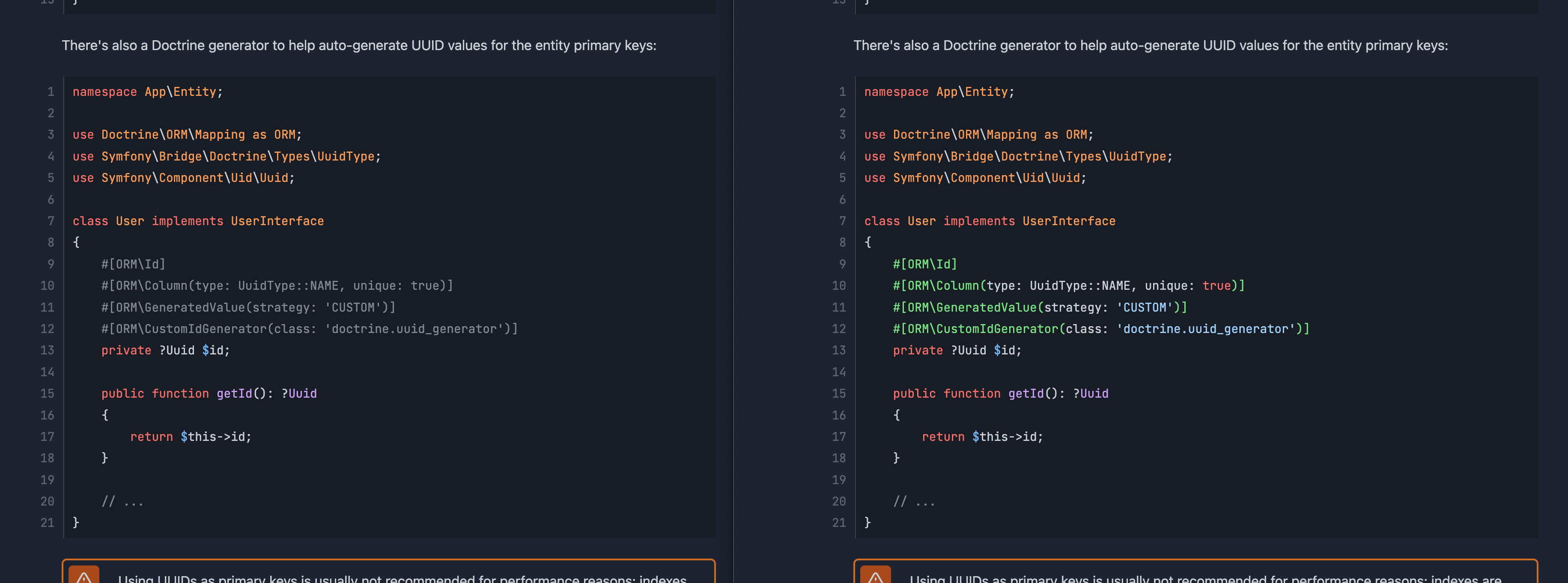1568x583 pixels.
Task: Click 'true' value in right Column attribute
Action: (1216, 286)
